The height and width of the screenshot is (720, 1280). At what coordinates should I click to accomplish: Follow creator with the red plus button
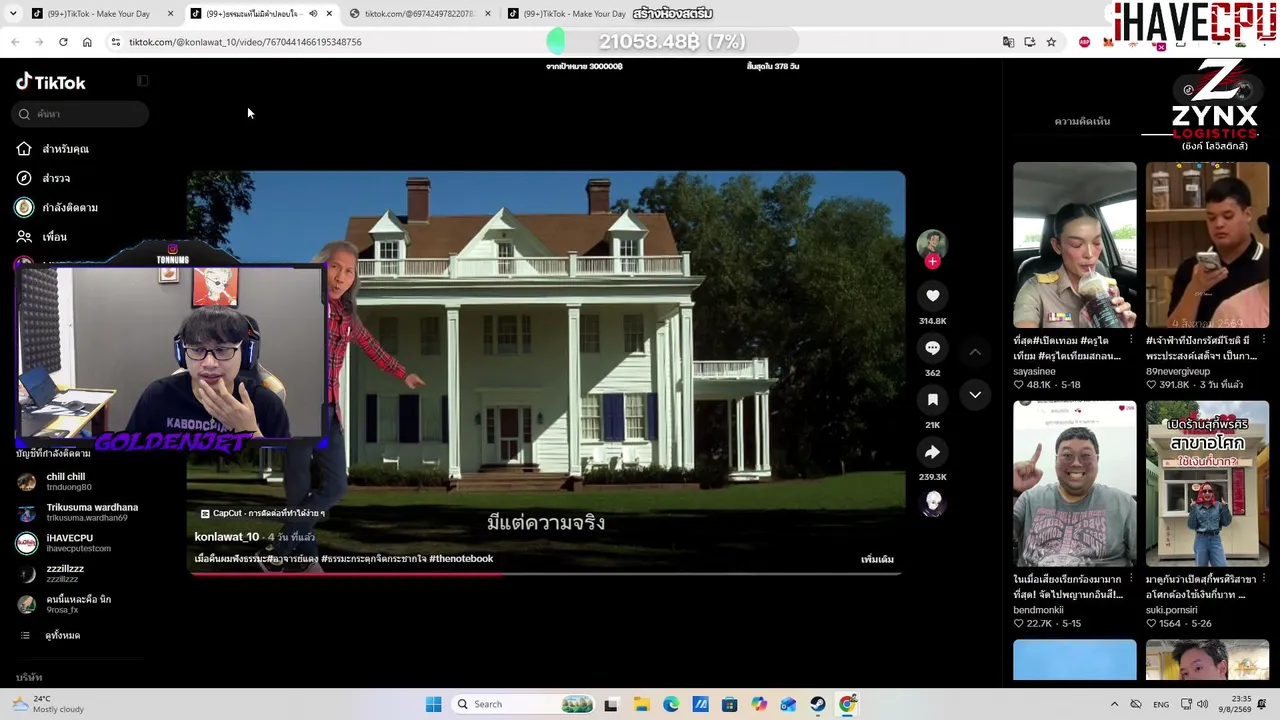point(932,262)
